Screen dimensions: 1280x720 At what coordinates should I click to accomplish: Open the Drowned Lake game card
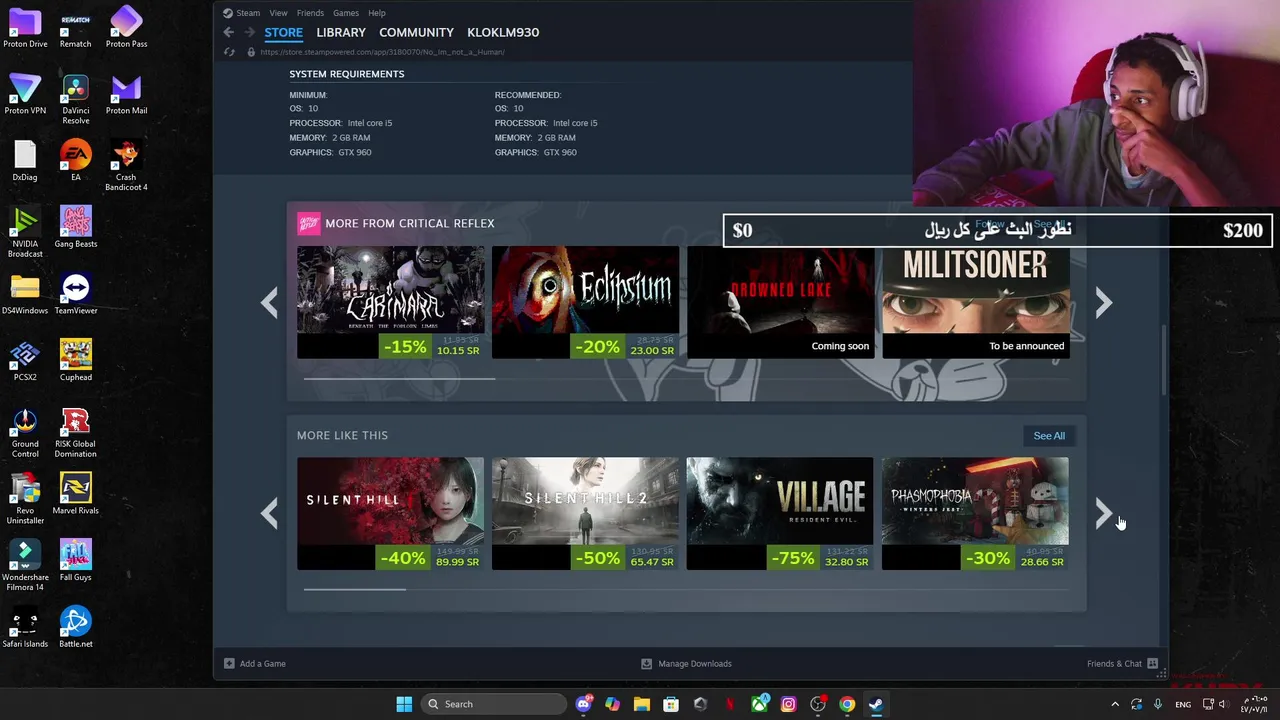[780, 302]
